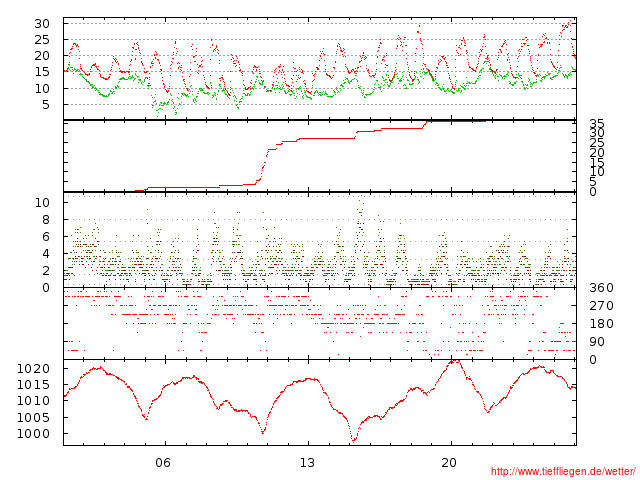
Task: Click the 30 label on temperature axis
Action: [42, 24]
